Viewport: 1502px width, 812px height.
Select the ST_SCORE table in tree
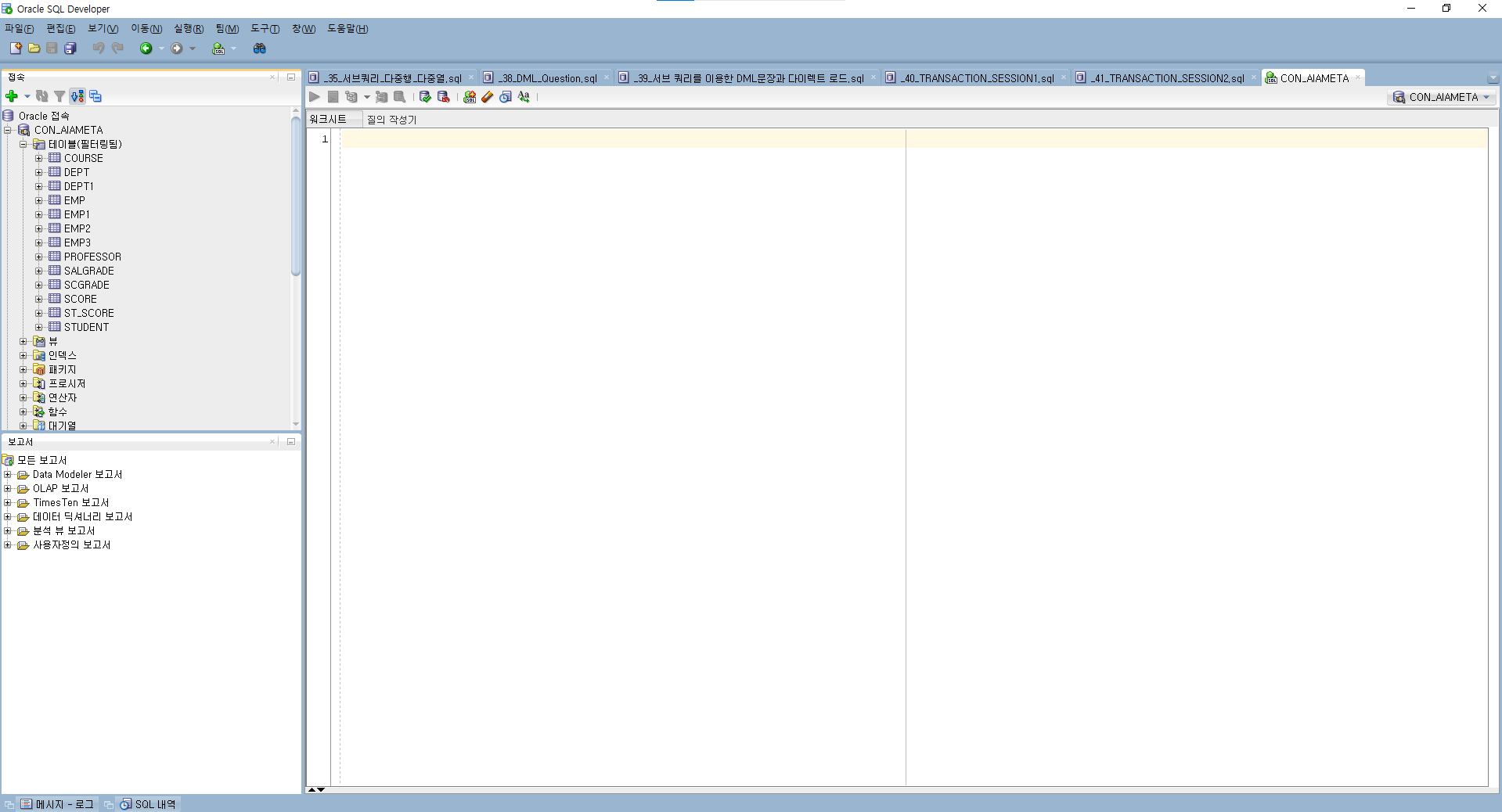coord(88,313)
